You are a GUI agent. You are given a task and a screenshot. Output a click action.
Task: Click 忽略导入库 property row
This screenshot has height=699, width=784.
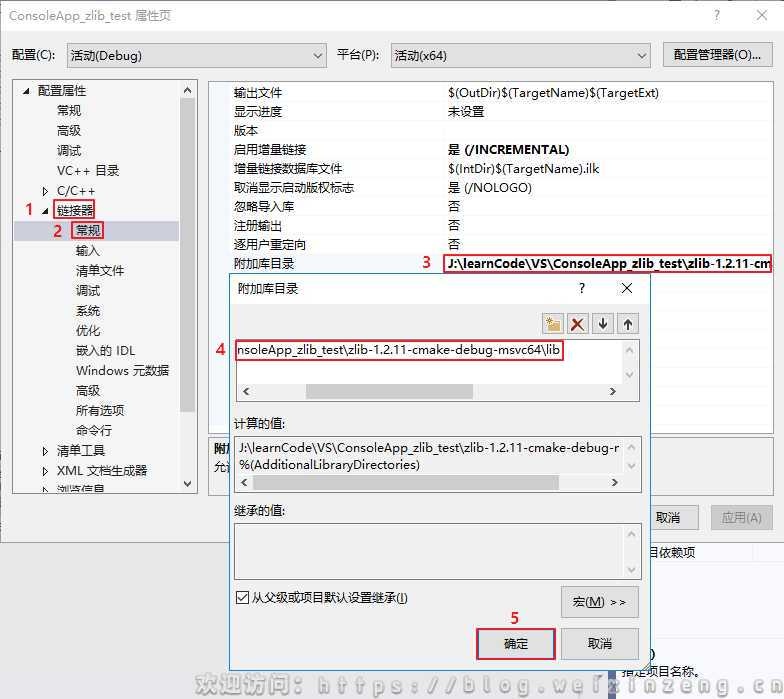pyautogui.click(x=502, y=206)
